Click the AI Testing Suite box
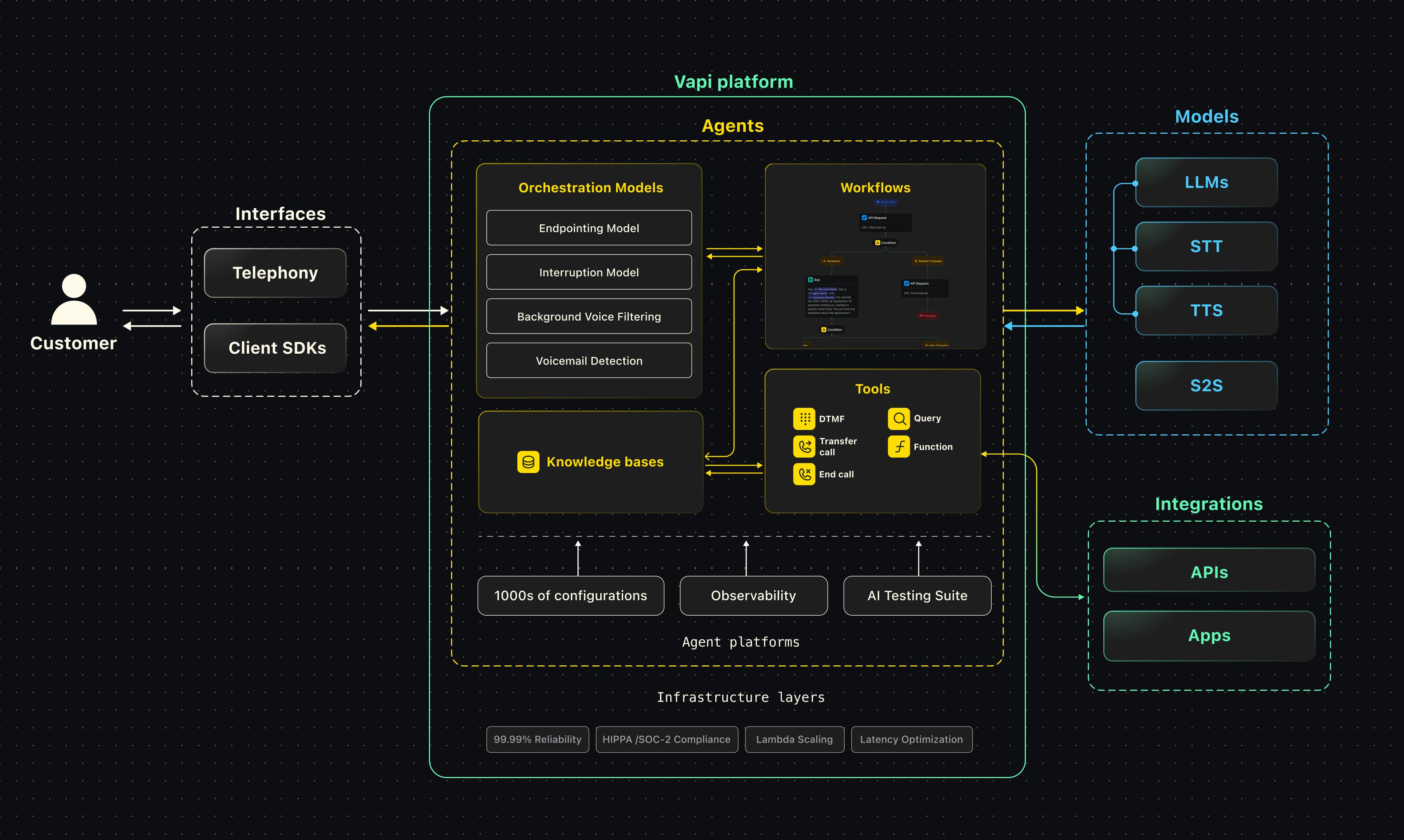This screenshot has width=1404, height=840. click(917, 595)
